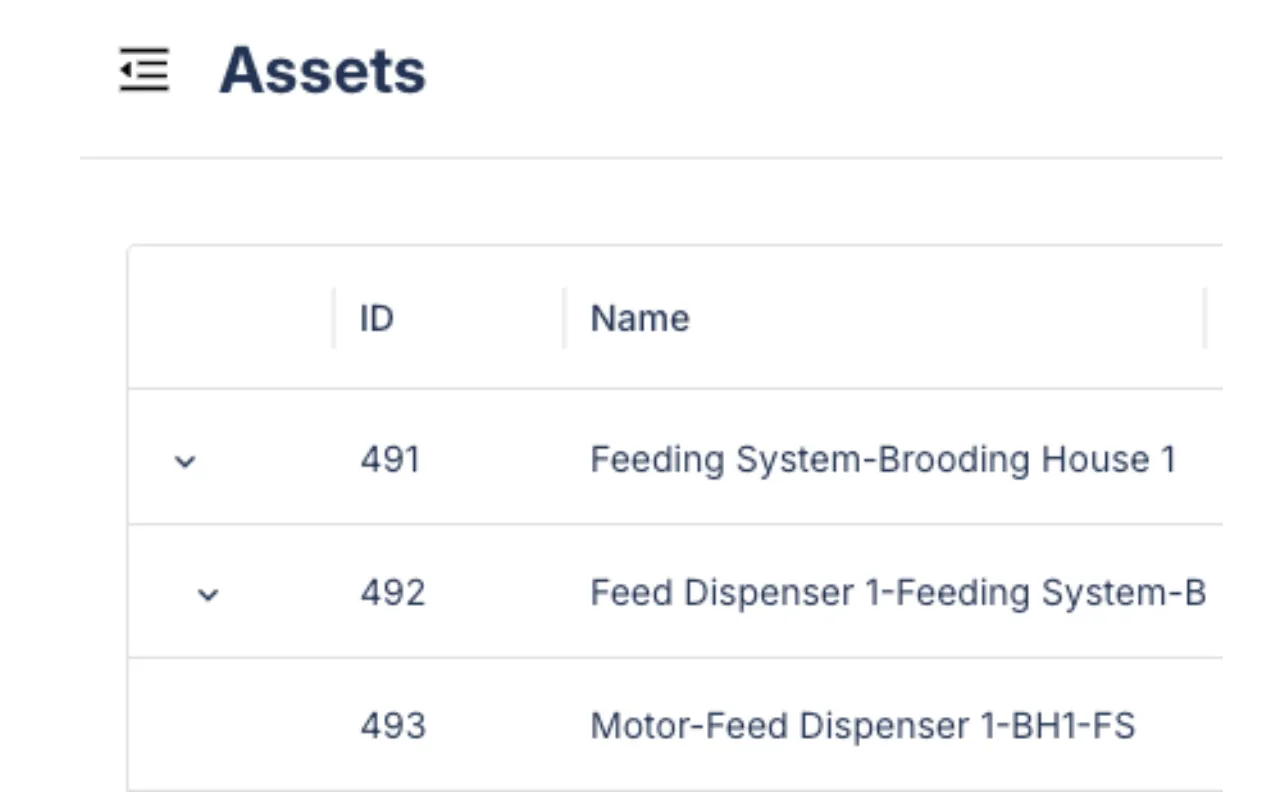This screenshot has width=1280, height=800.
Task: Select the ID cell showing 492
Action: [393, 593]
